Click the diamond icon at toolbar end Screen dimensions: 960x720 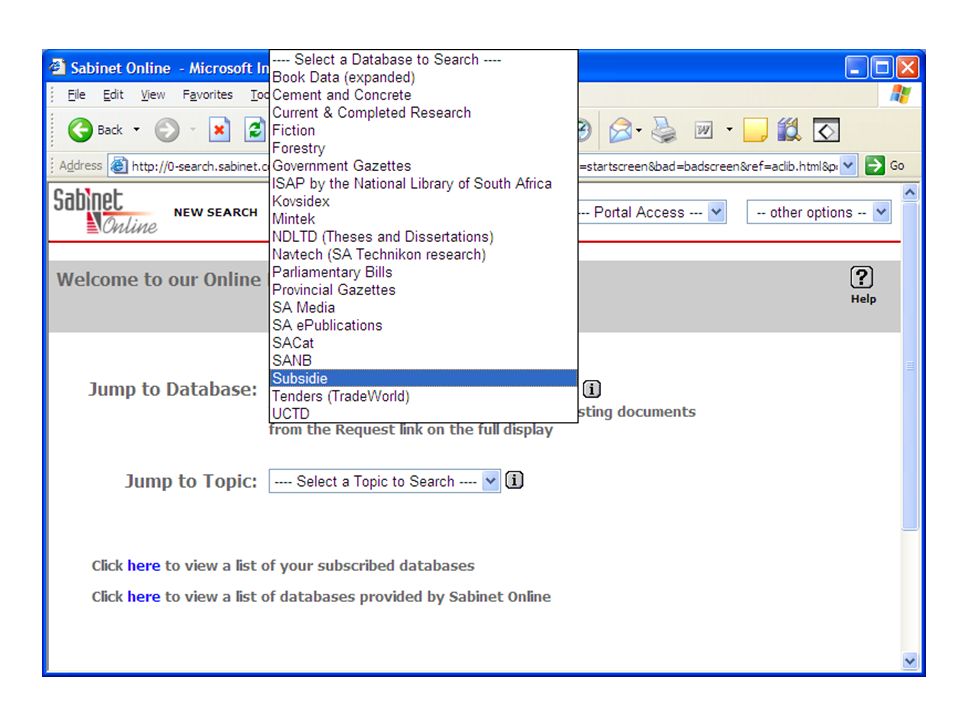coord(826,130)
